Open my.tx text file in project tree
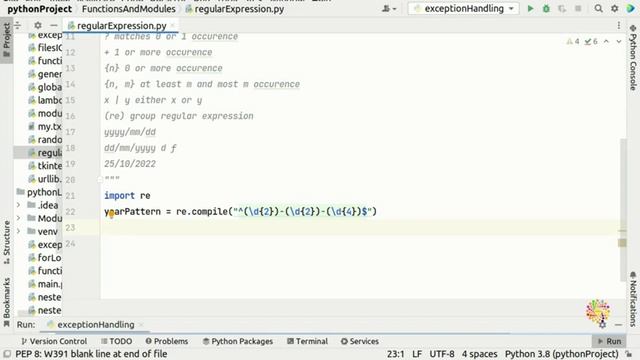The image size is (640, 360). click(45, 127)
